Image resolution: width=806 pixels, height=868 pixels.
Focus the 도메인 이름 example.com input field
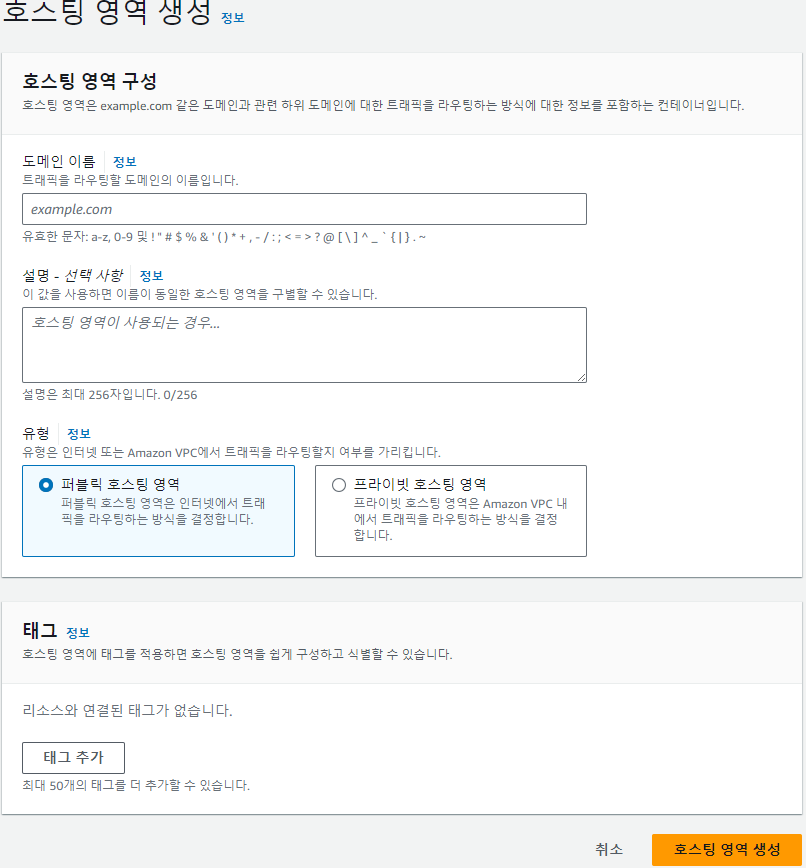304,209
